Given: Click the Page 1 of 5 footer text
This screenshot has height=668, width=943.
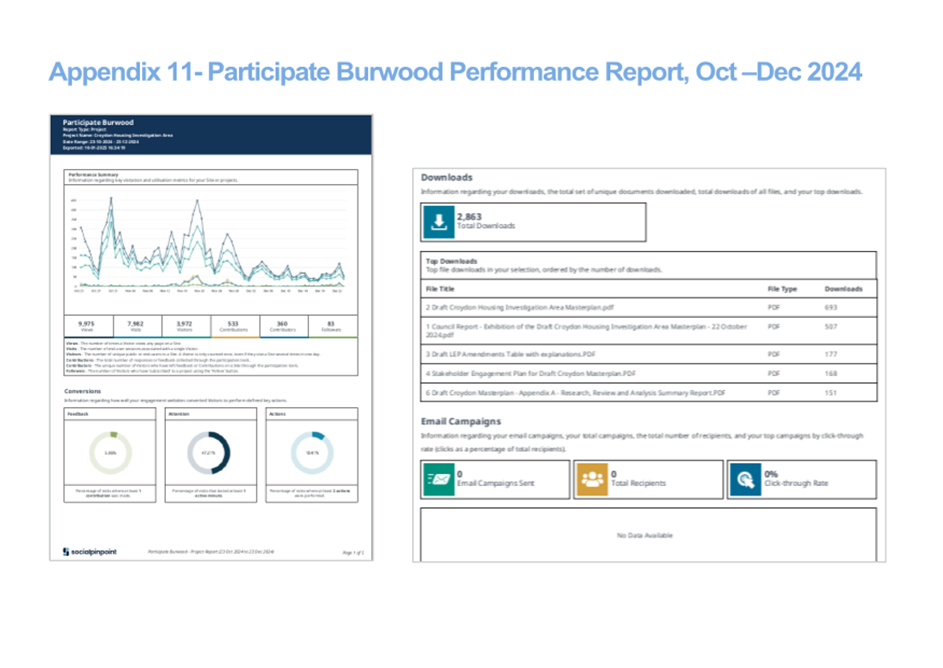Looking at the screenshot, I should [x=353, y=553].
